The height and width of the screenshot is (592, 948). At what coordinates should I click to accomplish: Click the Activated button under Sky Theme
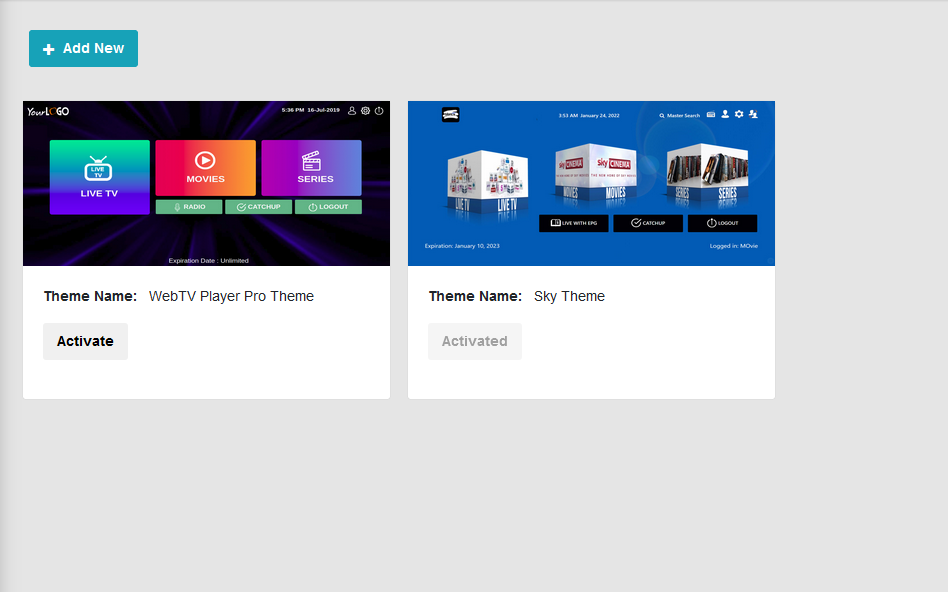coord(474,341)
